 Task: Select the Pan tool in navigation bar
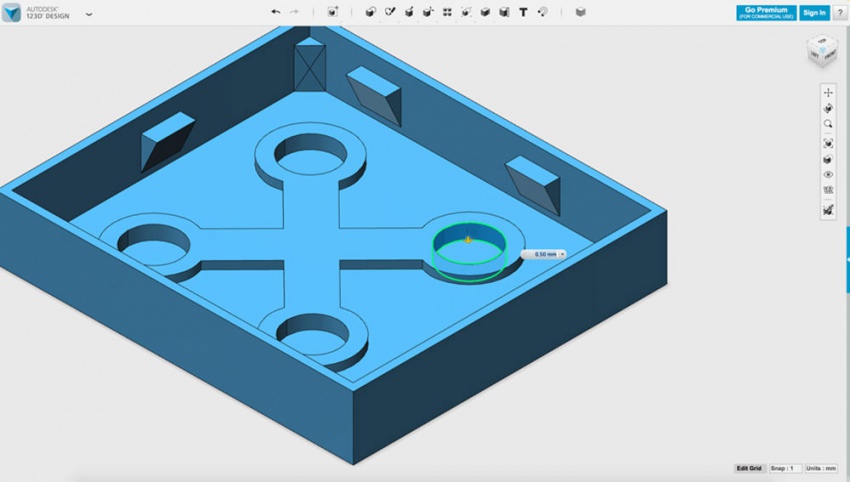pos(828,92)
